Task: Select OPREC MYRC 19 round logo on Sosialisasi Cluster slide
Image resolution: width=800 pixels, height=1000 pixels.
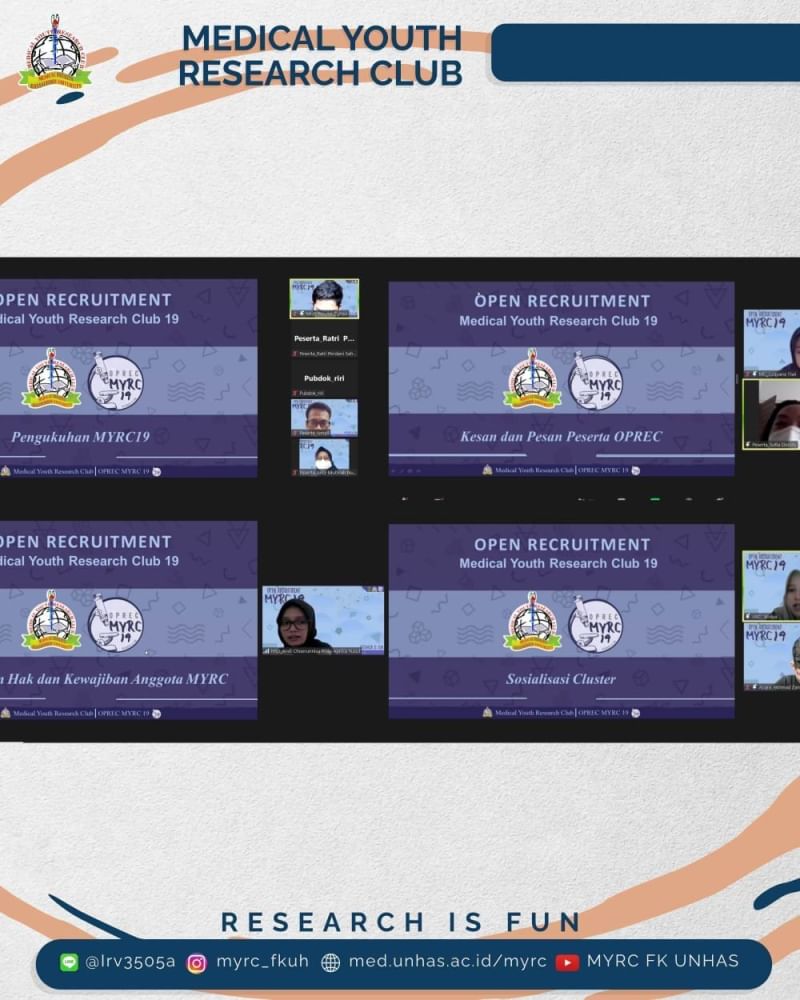Action: [x=595, y=624]
